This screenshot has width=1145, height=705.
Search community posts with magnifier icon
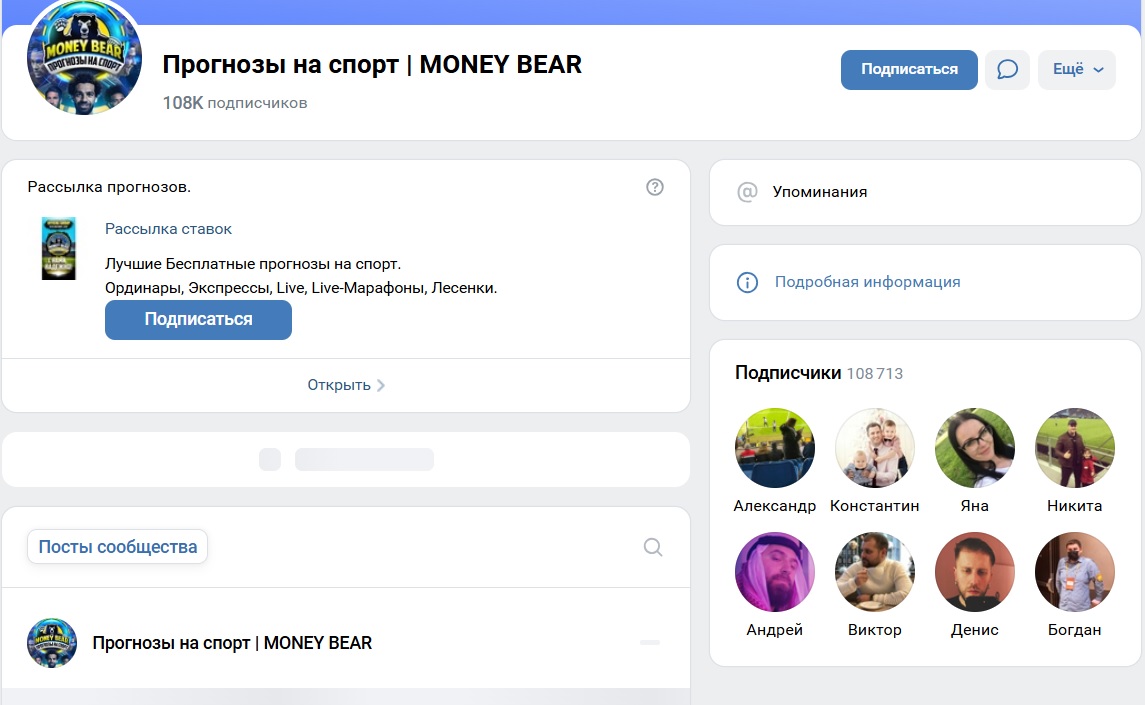click(x=653, y=547)
